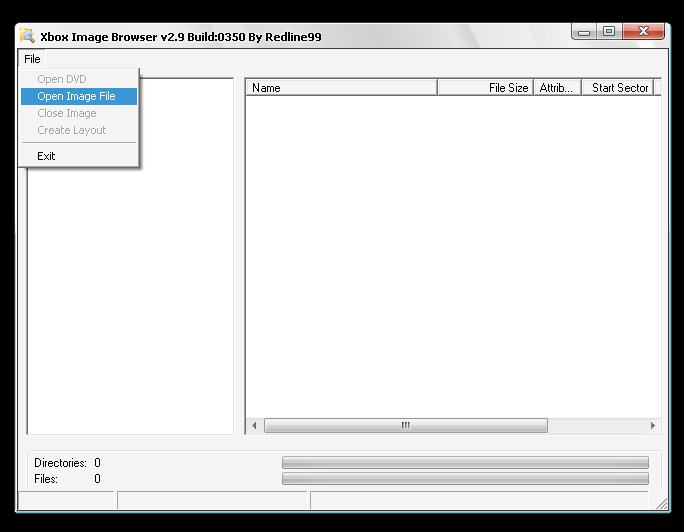Sort by the File Size column header

click(486, 88)
